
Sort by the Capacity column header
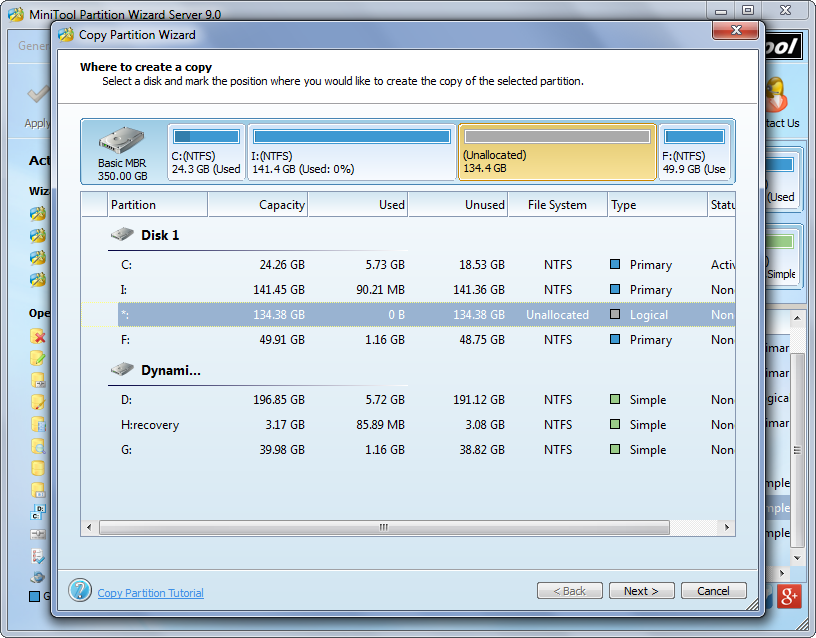pos(258,205)
